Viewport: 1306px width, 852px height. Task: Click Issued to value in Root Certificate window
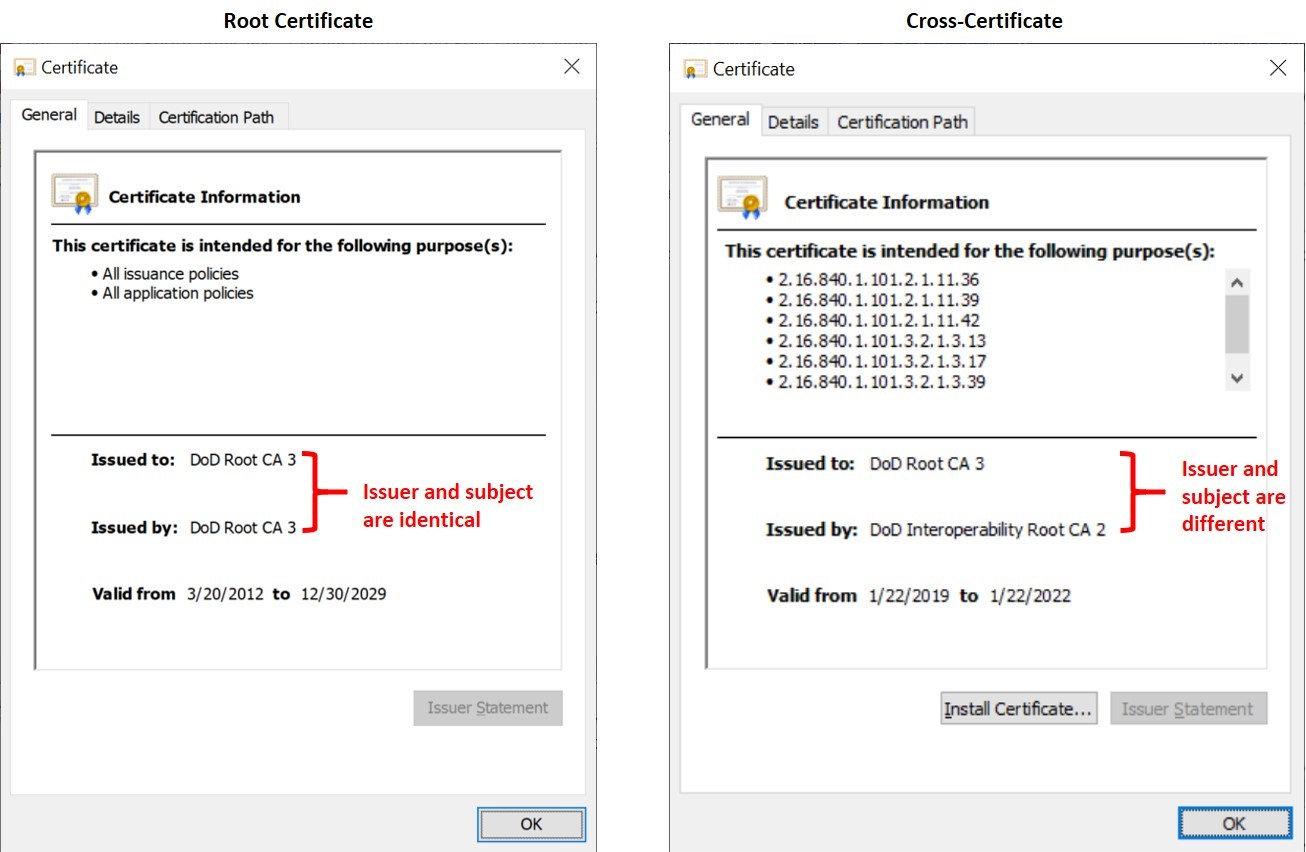click(x=243, y=460)
